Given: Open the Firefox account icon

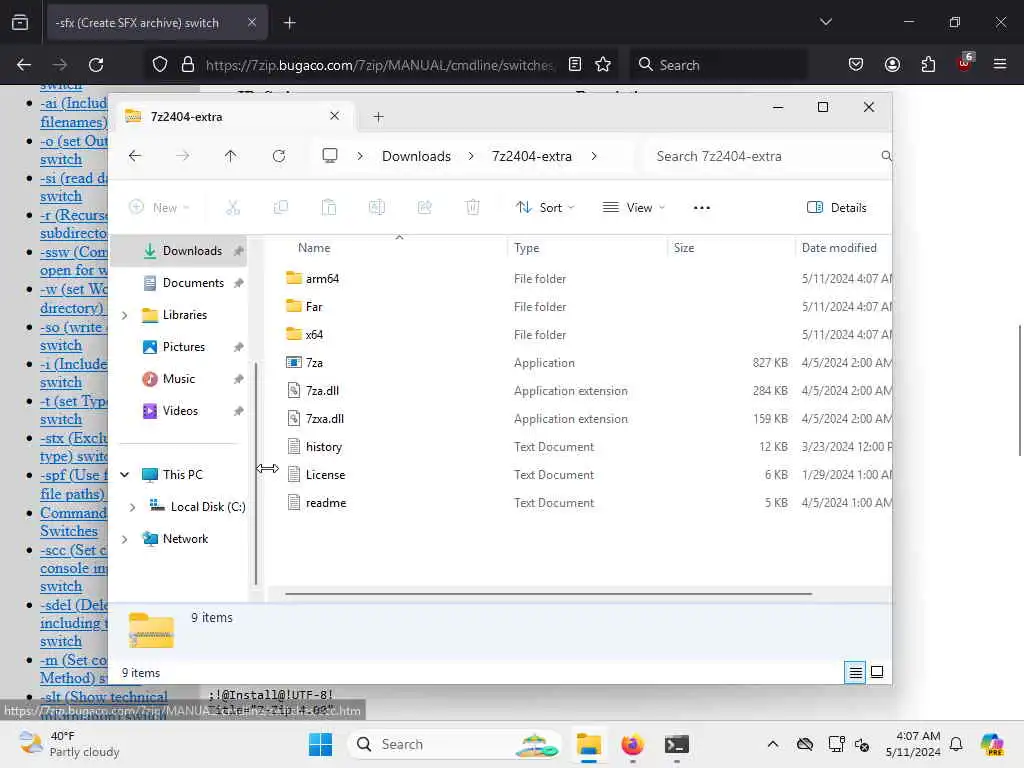Looking at the screenshot, I should tap(892, 65).
